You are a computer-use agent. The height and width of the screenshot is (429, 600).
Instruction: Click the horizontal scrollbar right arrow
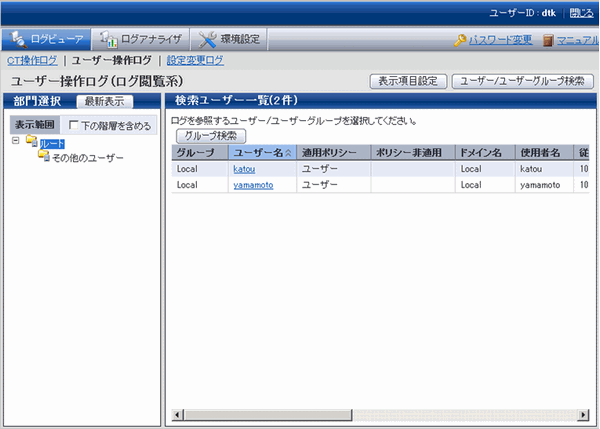click(x=586, y=414)
